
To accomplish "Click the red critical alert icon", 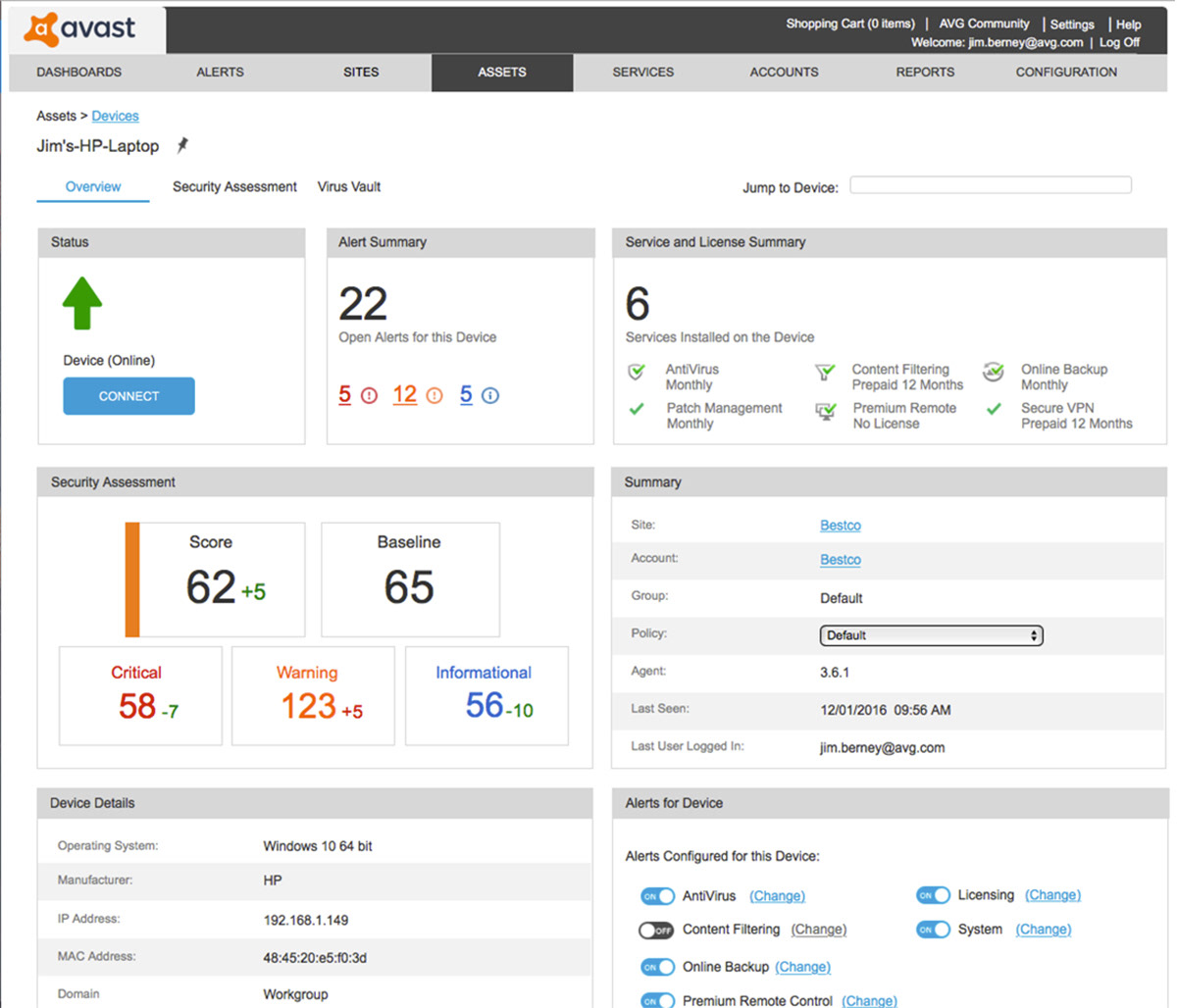I will [369, 395].
